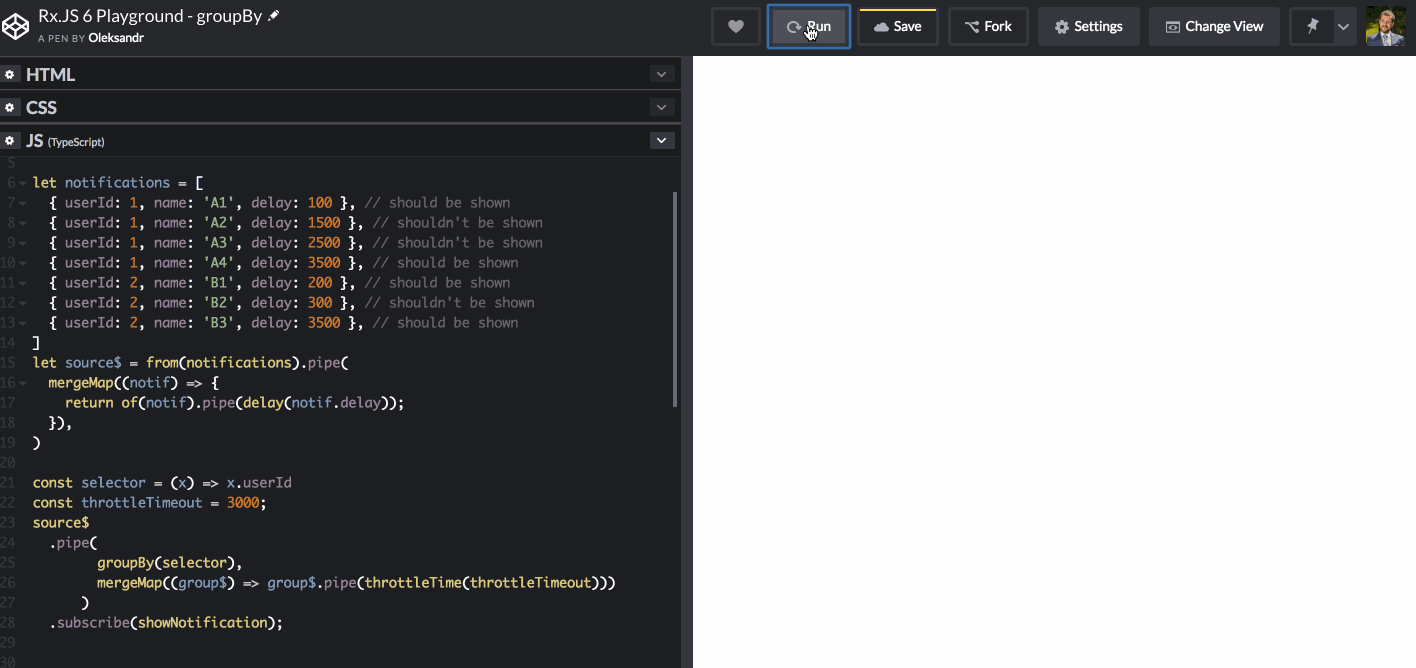This screenshot has width=1416, height=668.
Task: Fork this pen
Action: coord(988,25)
